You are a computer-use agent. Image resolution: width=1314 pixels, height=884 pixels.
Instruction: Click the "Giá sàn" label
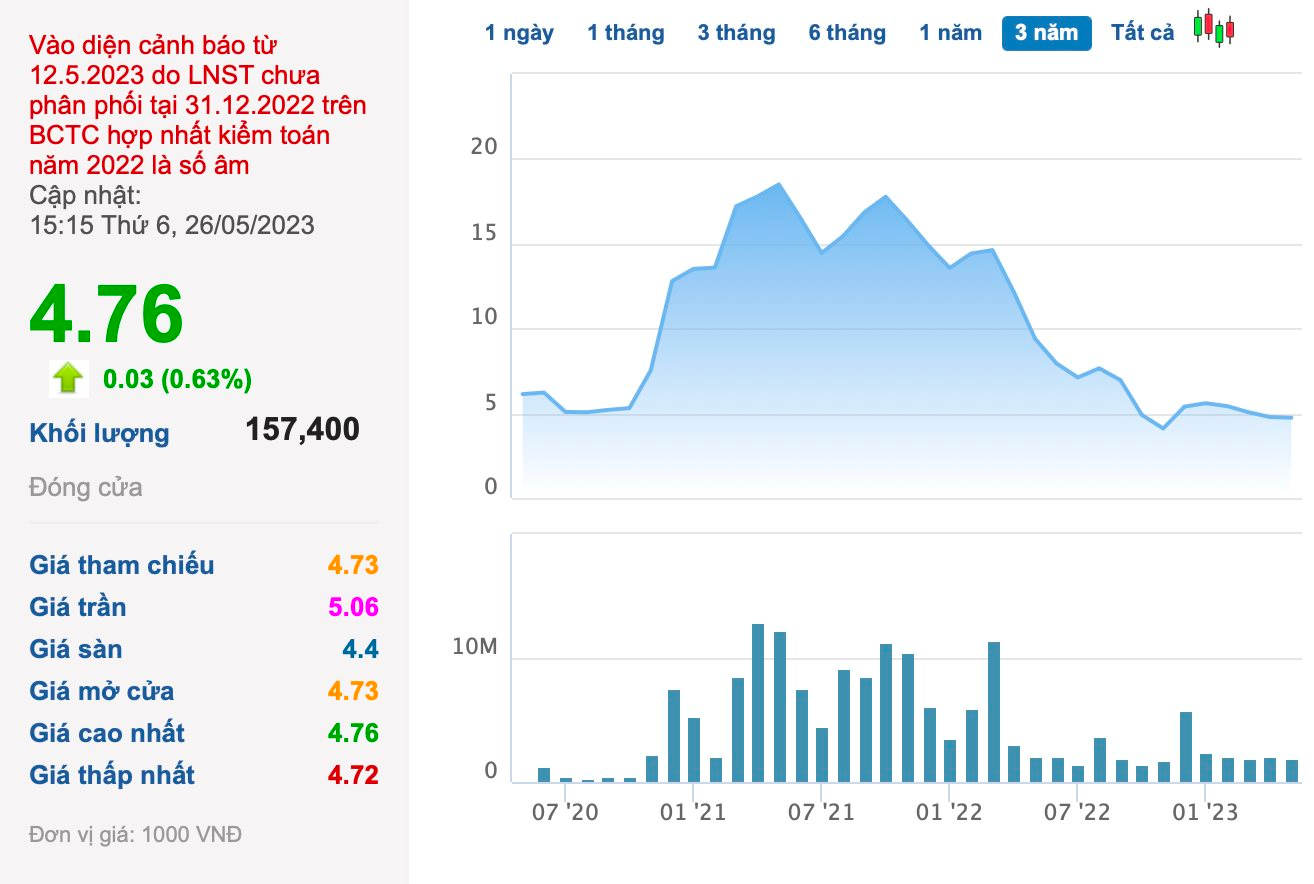[x=76, y=649]
